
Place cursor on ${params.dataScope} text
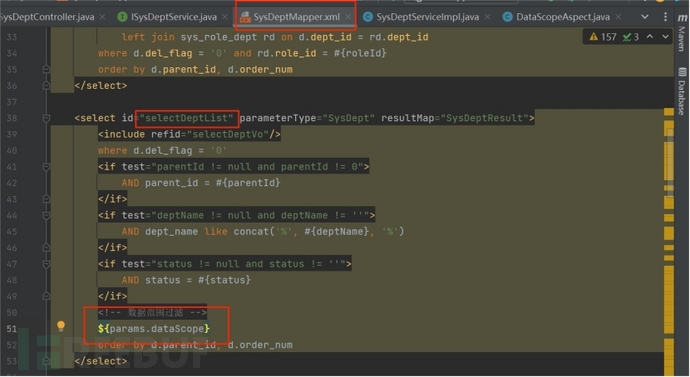coord(154,329)
